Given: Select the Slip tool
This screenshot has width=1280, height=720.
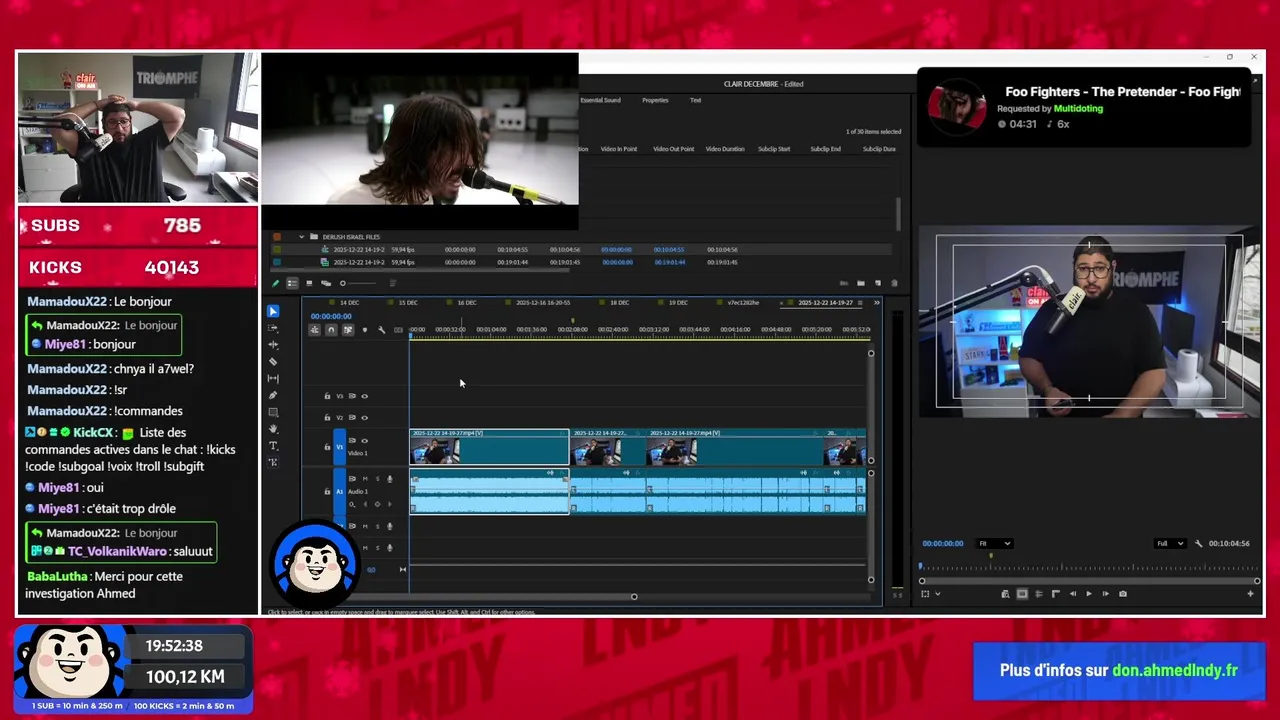Looking at the screenshot, I should pos(273,378).
